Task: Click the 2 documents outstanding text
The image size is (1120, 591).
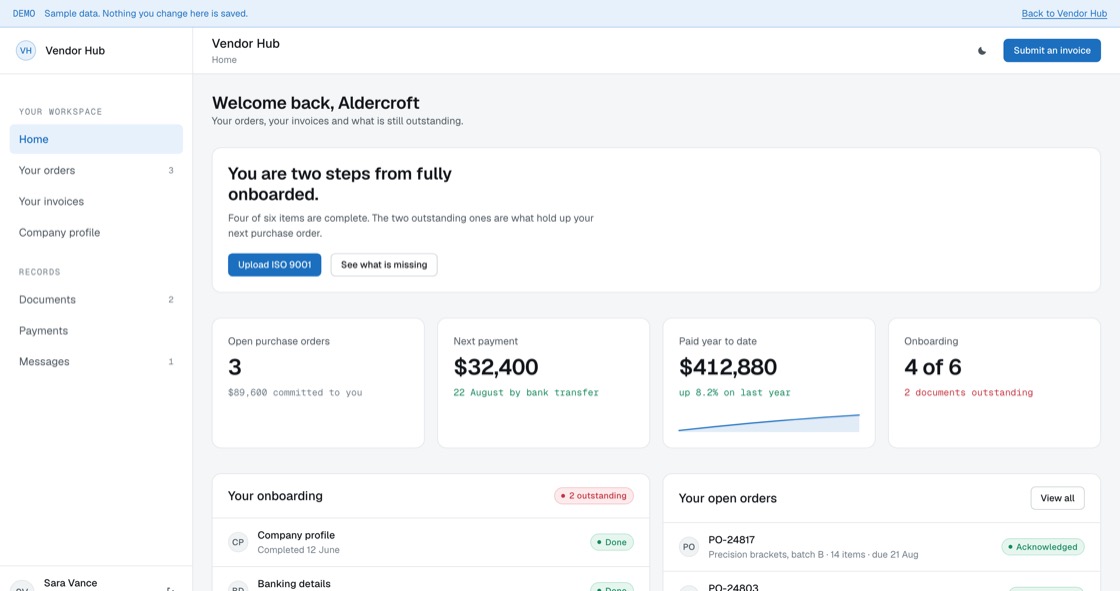Action: point(968,392)
